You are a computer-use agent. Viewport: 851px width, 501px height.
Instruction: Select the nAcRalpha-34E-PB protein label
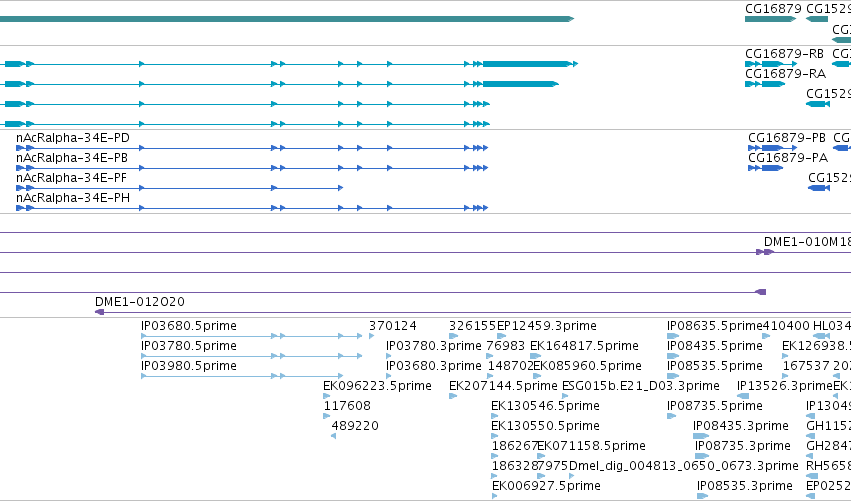click(72, 158)
